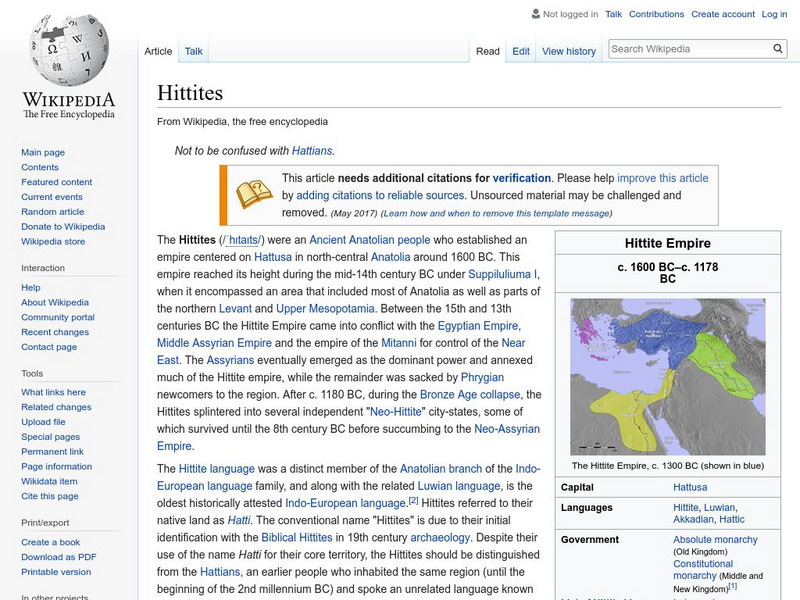
Task: Click the Hattusa link in the first paragraph
Action: (x=273, y=257)
